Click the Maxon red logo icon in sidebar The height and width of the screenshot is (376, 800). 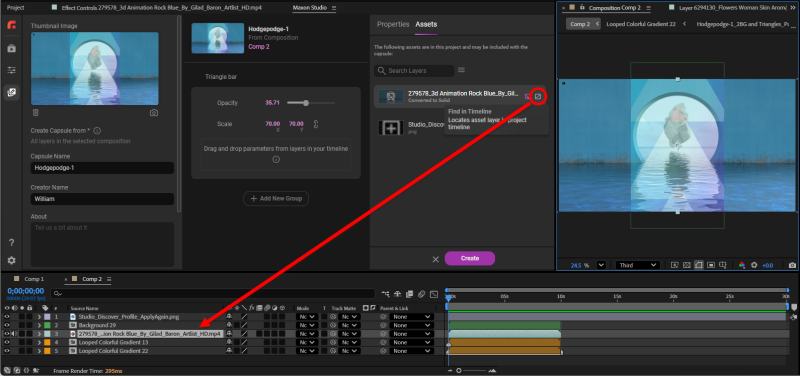11,24
